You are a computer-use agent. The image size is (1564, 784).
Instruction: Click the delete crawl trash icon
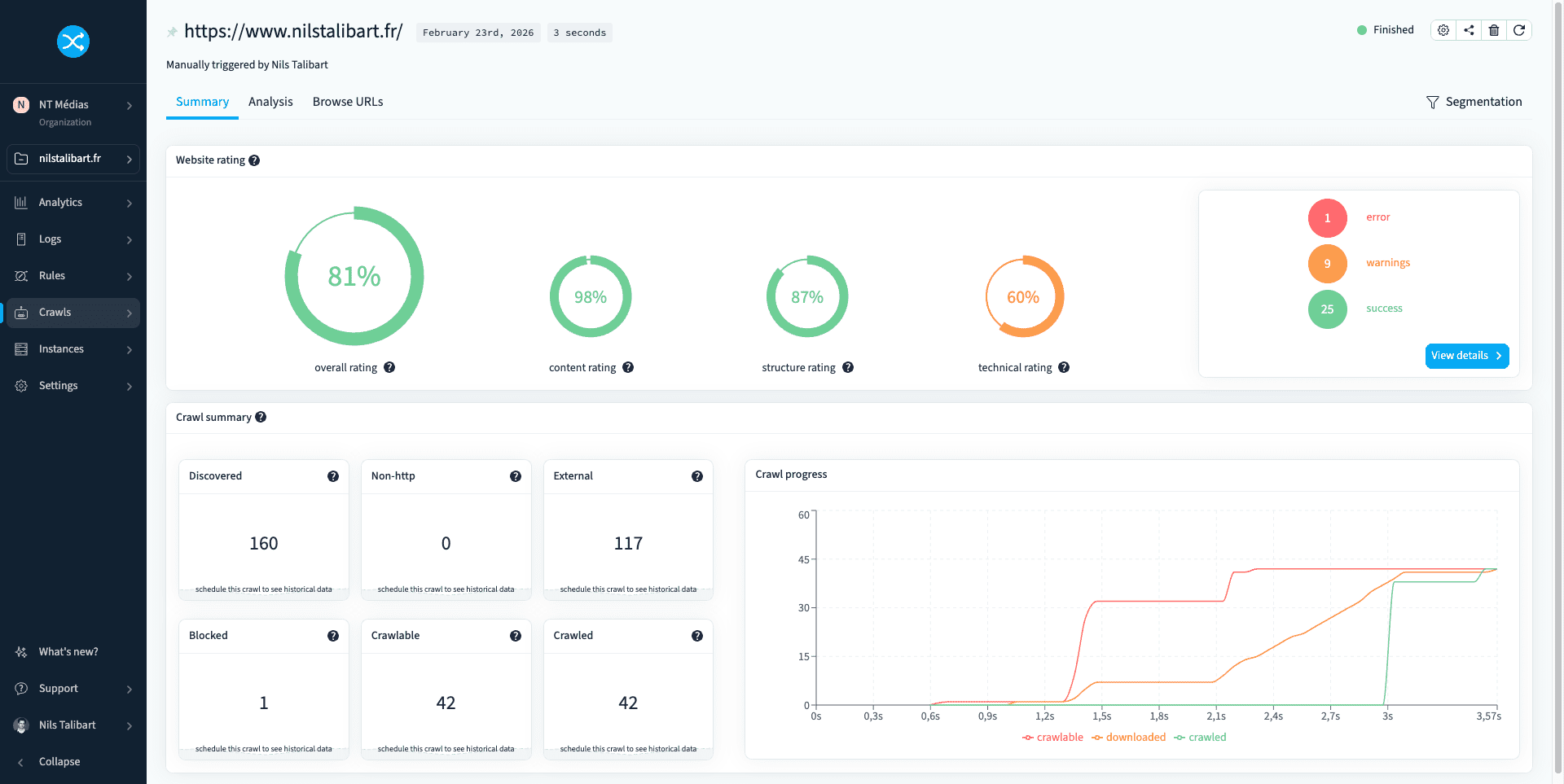[x=1494, y=30]
